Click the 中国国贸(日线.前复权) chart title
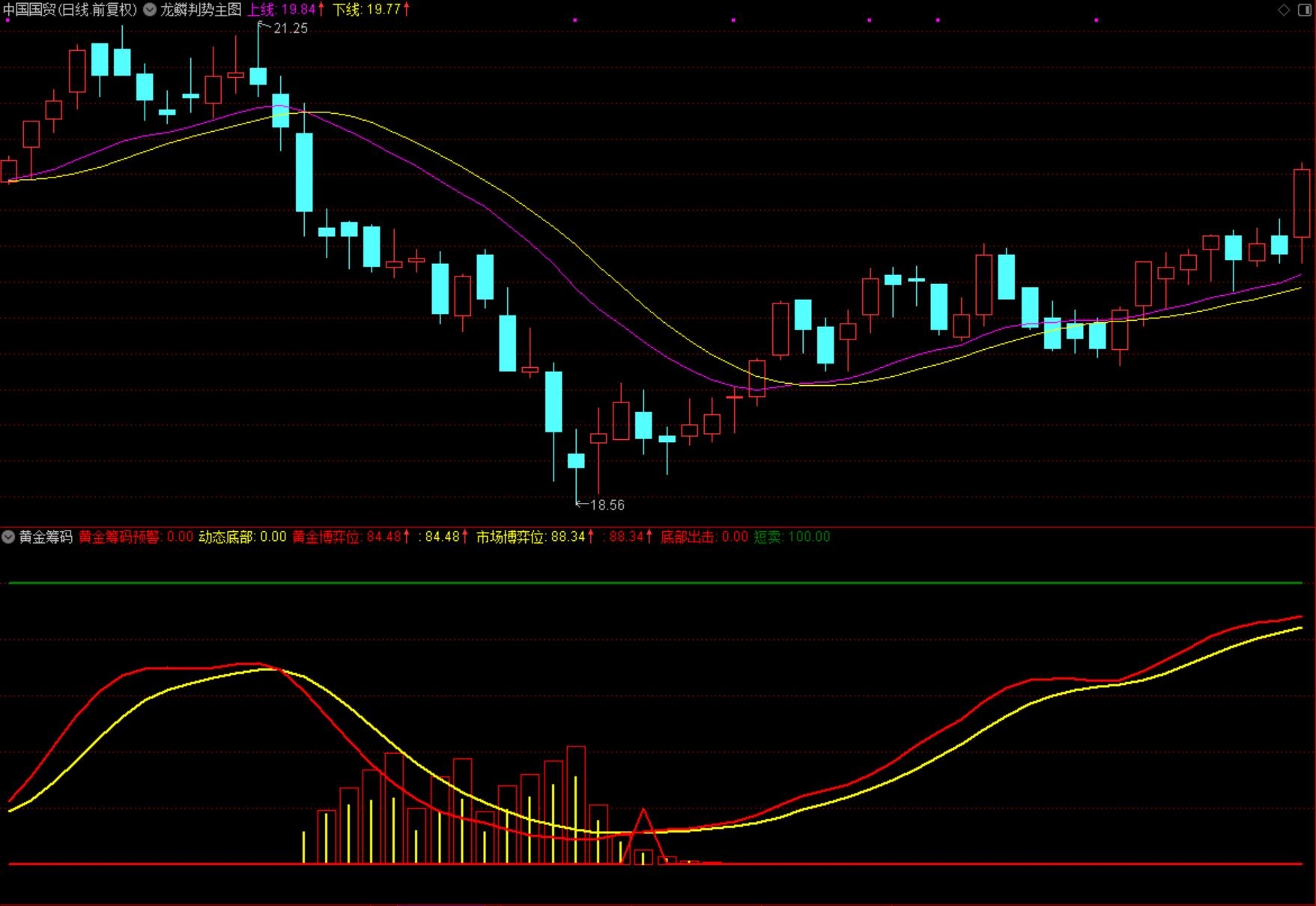The height and width of the screenshot is (906, 1316). pyautogui.click(x=70, y=10)
